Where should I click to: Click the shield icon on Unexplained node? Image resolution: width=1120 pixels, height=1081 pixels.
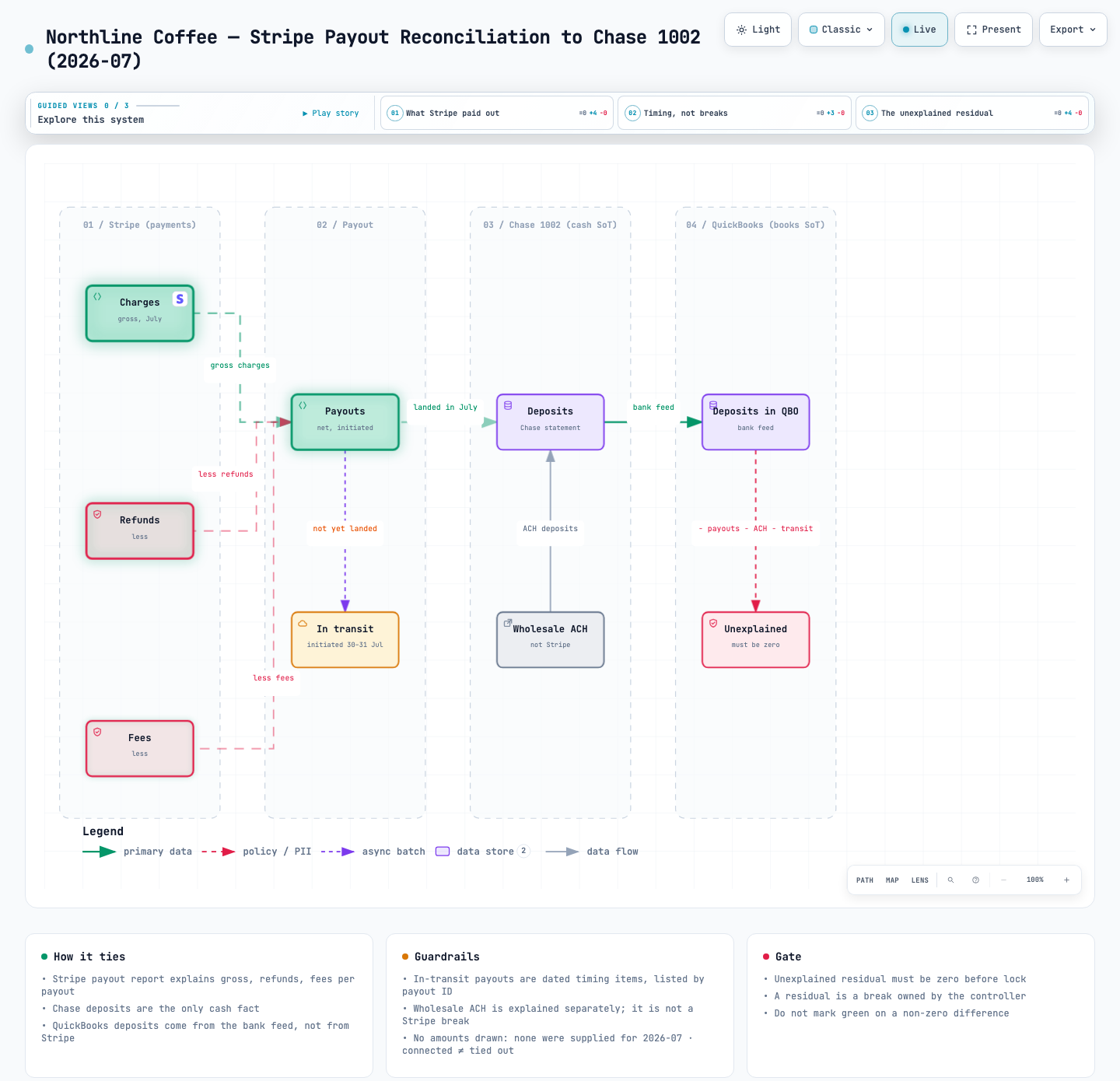click(x=713, y=623)
